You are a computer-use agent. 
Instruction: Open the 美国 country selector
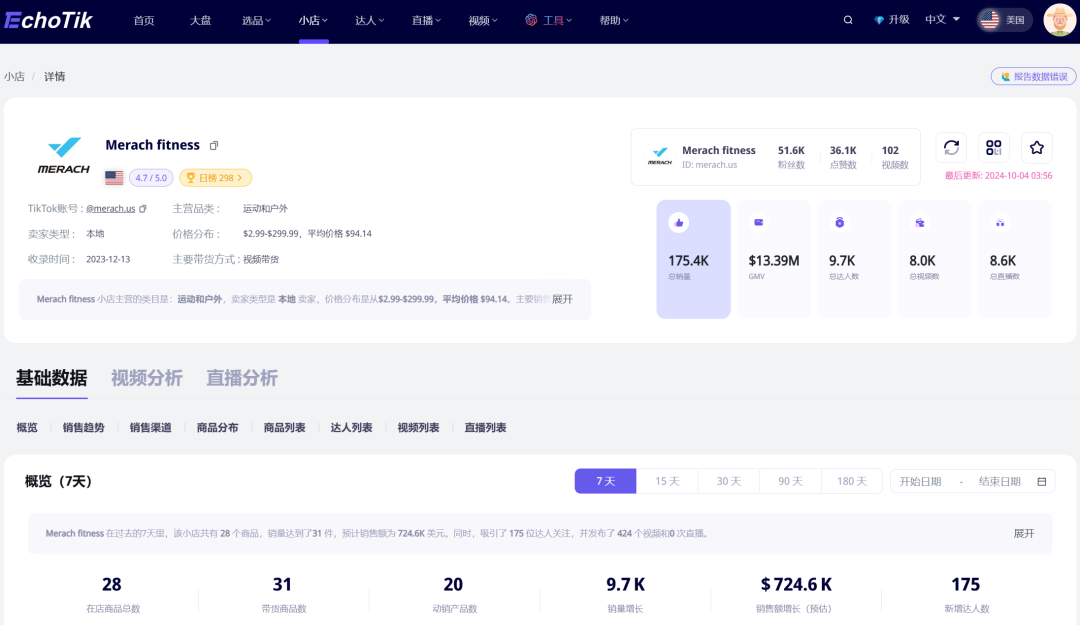1004,20
